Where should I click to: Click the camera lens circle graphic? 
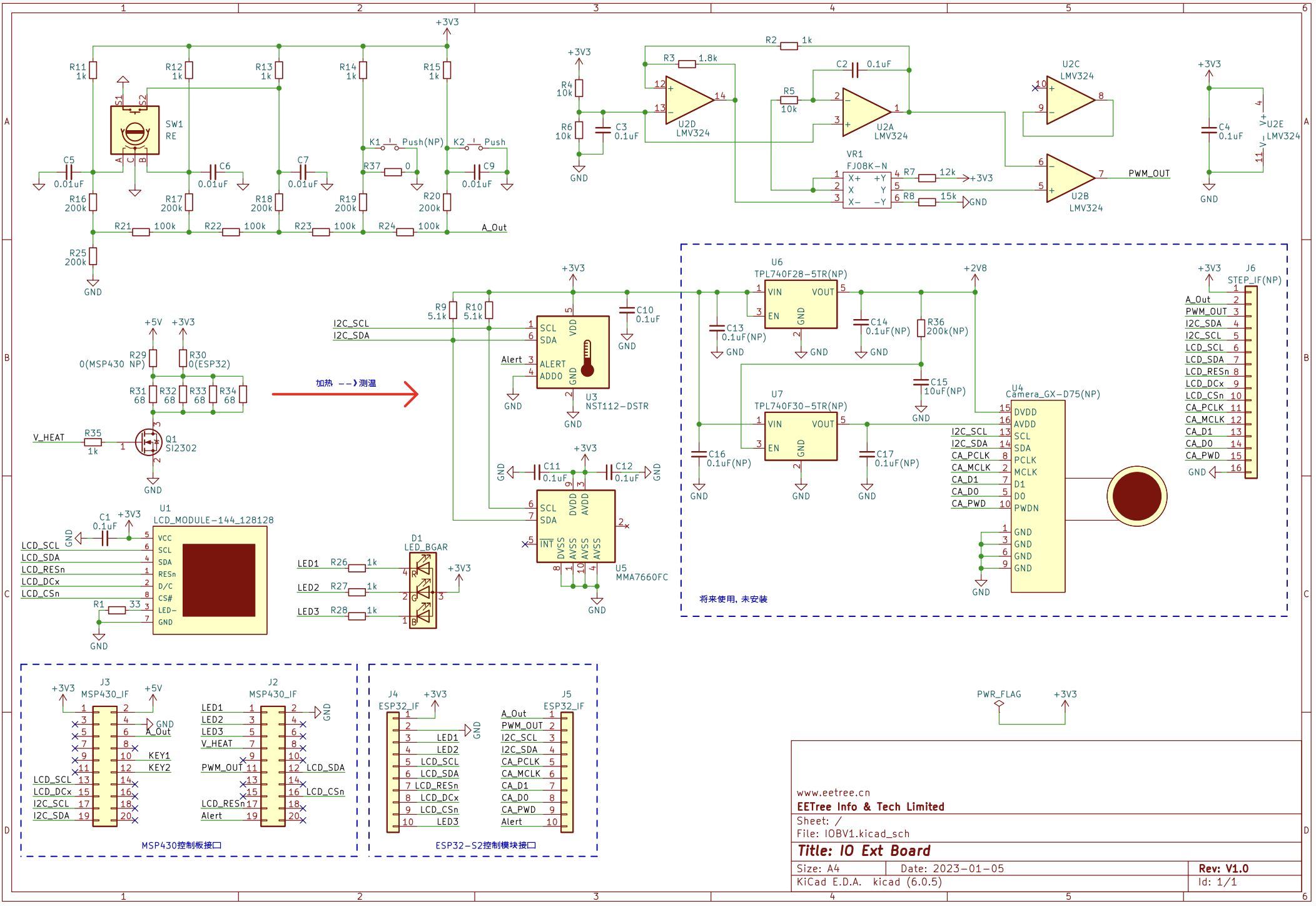pos(1136,496)
